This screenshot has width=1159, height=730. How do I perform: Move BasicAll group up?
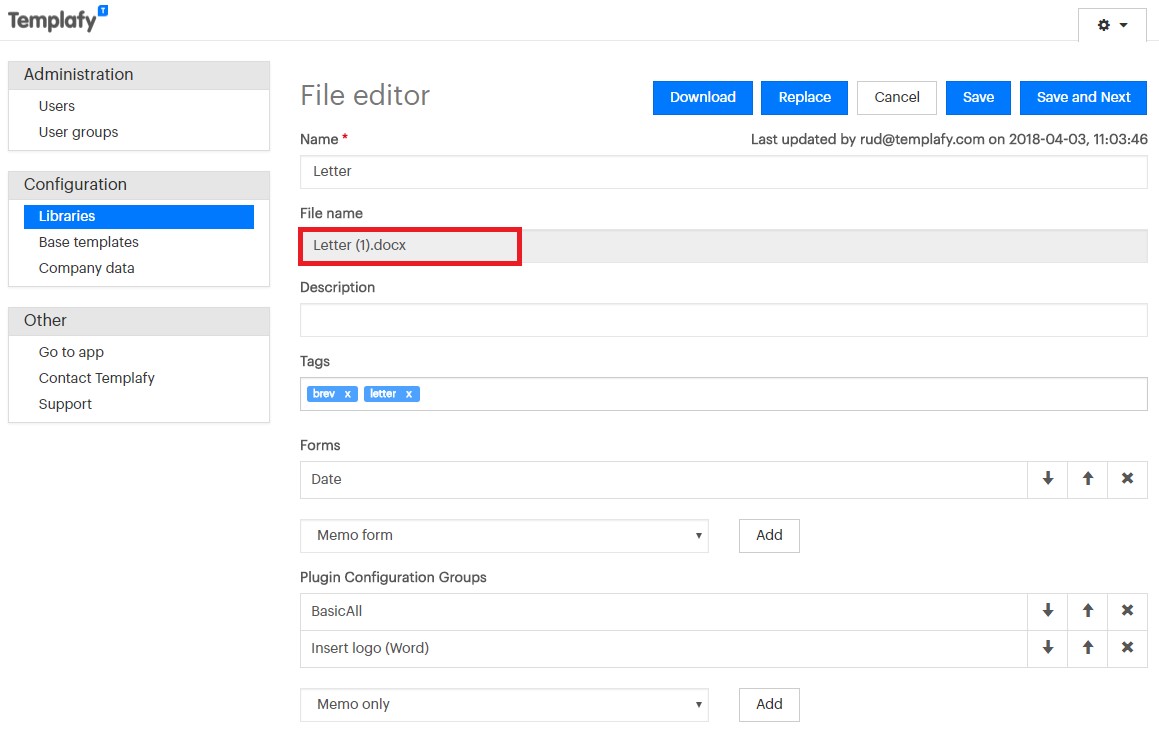tap(1087, 611)
